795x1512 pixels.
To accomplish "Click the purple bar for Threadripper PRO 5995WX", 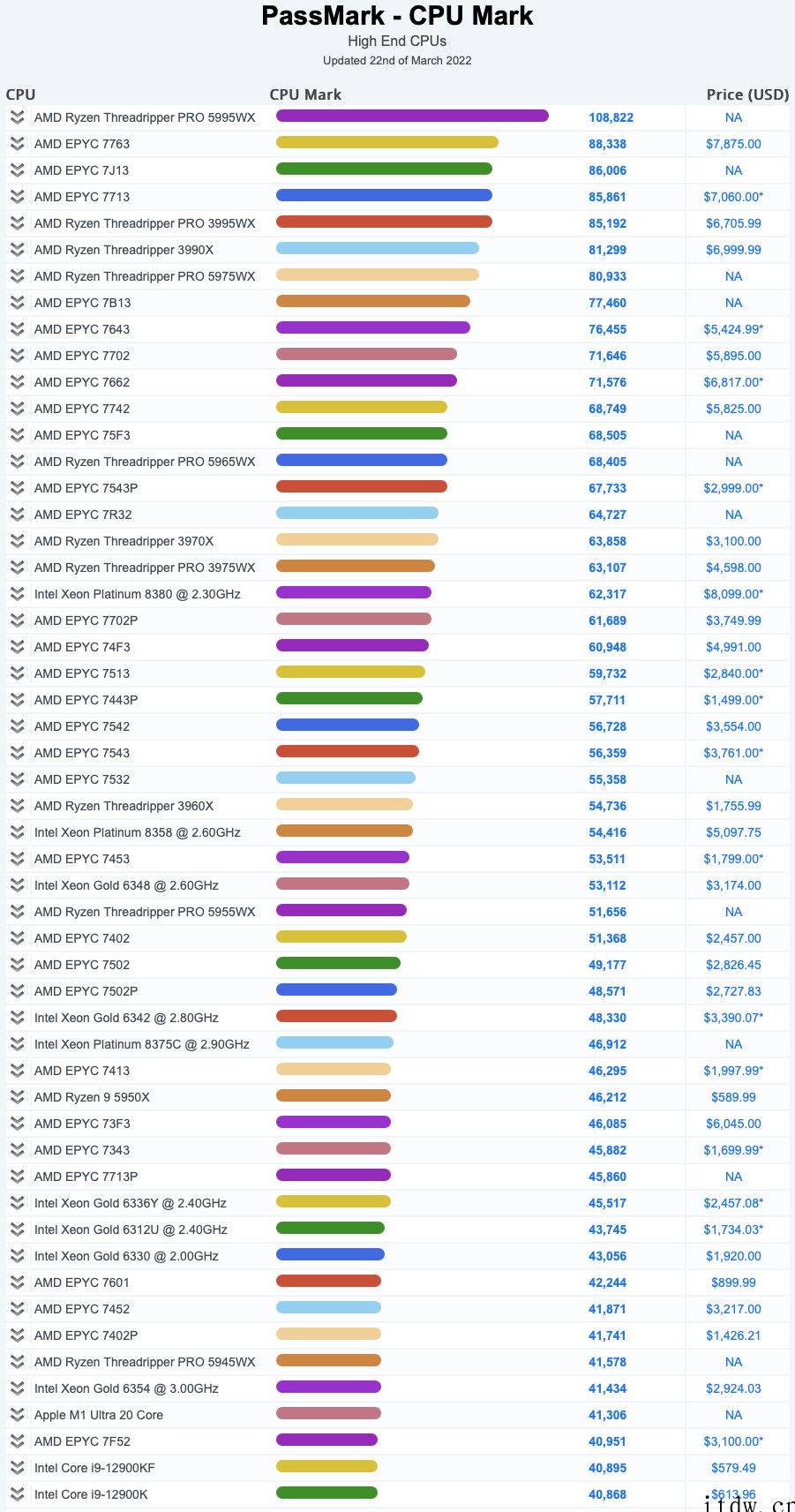I will pos(412,116).
